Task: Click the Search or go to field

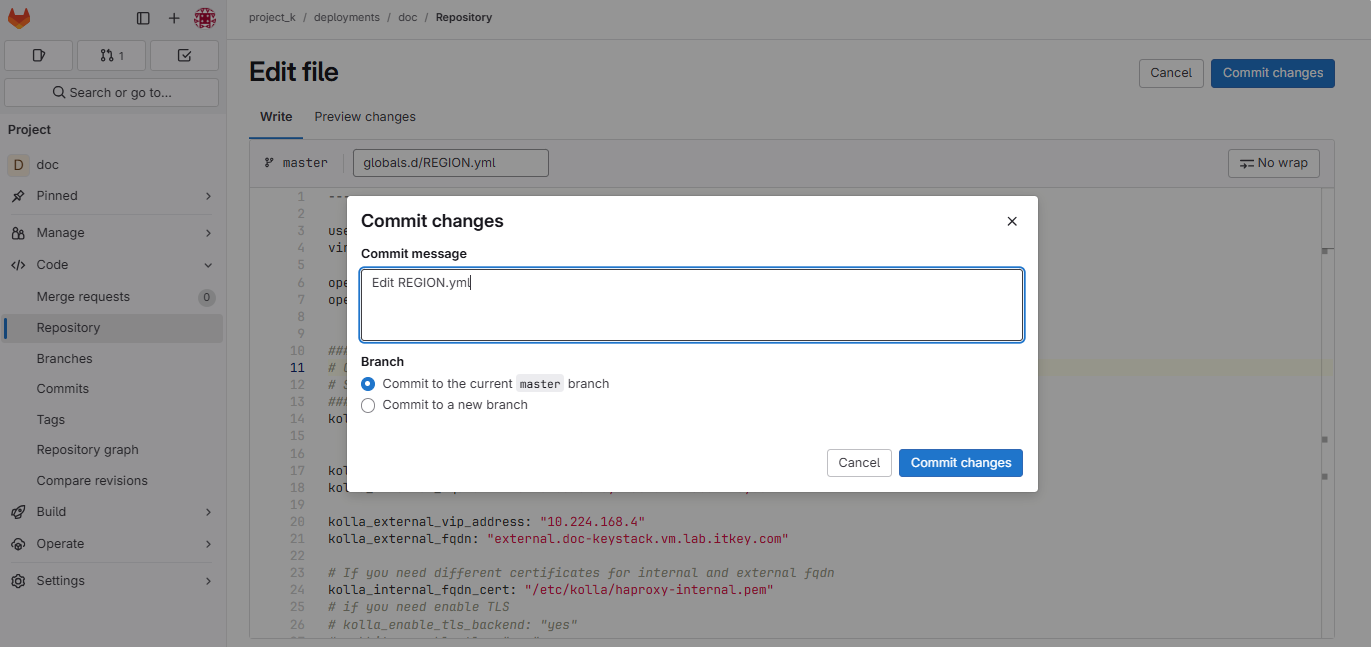Action: click(x=112, y=92)
